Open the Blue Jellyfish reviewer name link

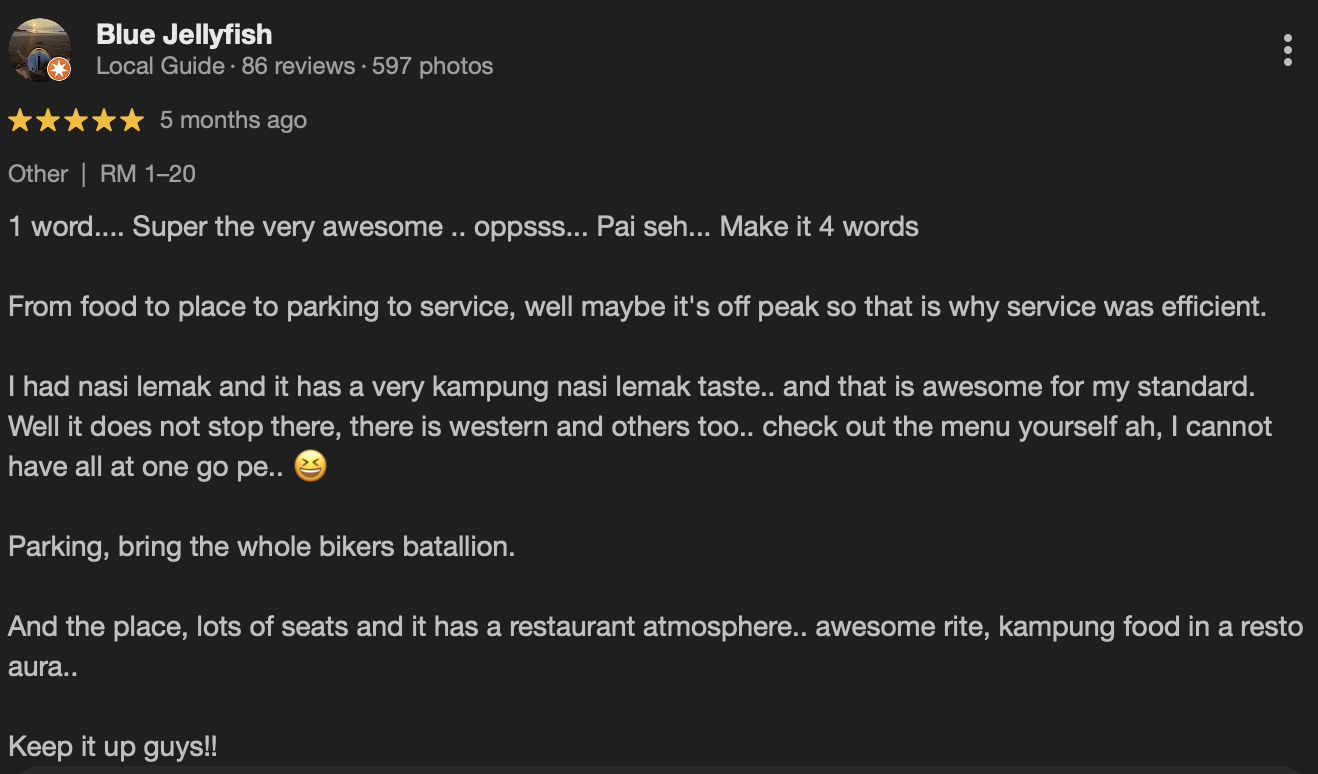(184, 34)
